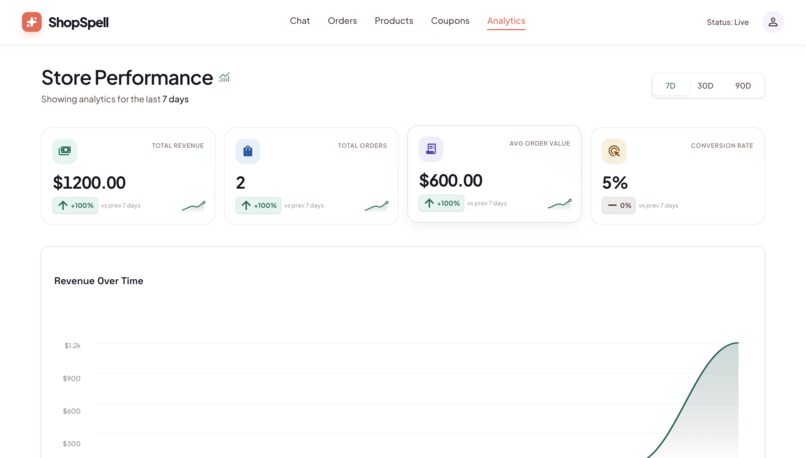The image size is (806, 458).
Task: Click the TOTAL REVENUE card label
Action: [x=177, y=145]
